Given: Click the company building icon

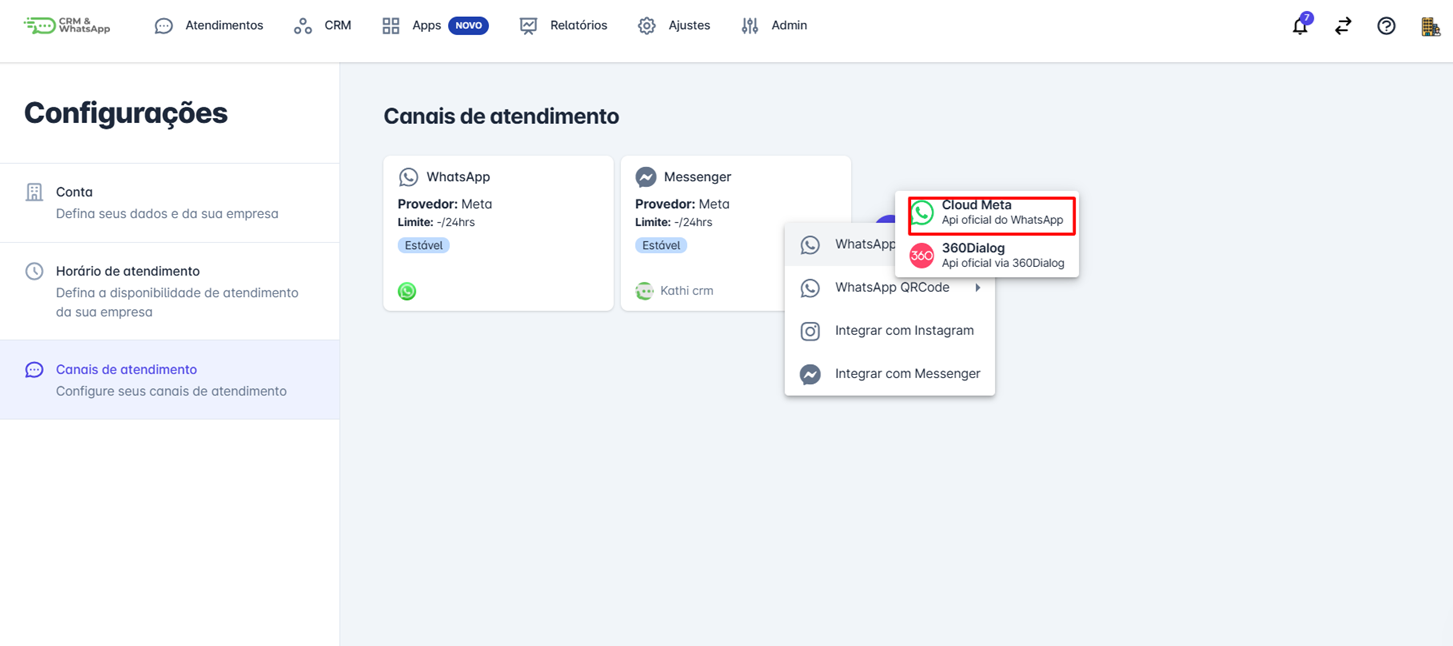Looking at the screenshot, I should coord(1430,27).
